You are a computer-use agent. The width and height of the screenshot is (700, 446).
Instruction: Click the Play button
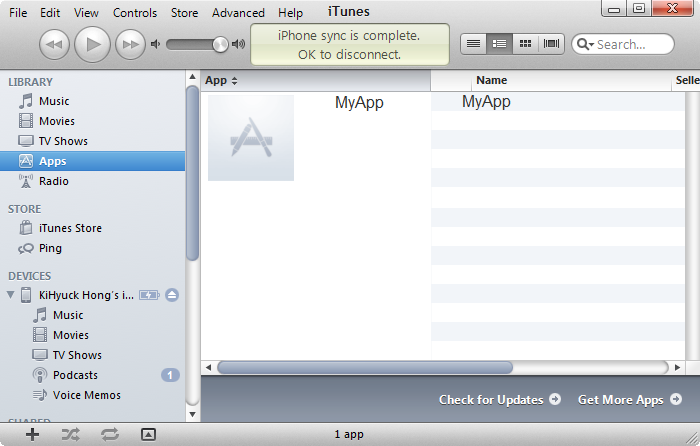pos(92,44)
